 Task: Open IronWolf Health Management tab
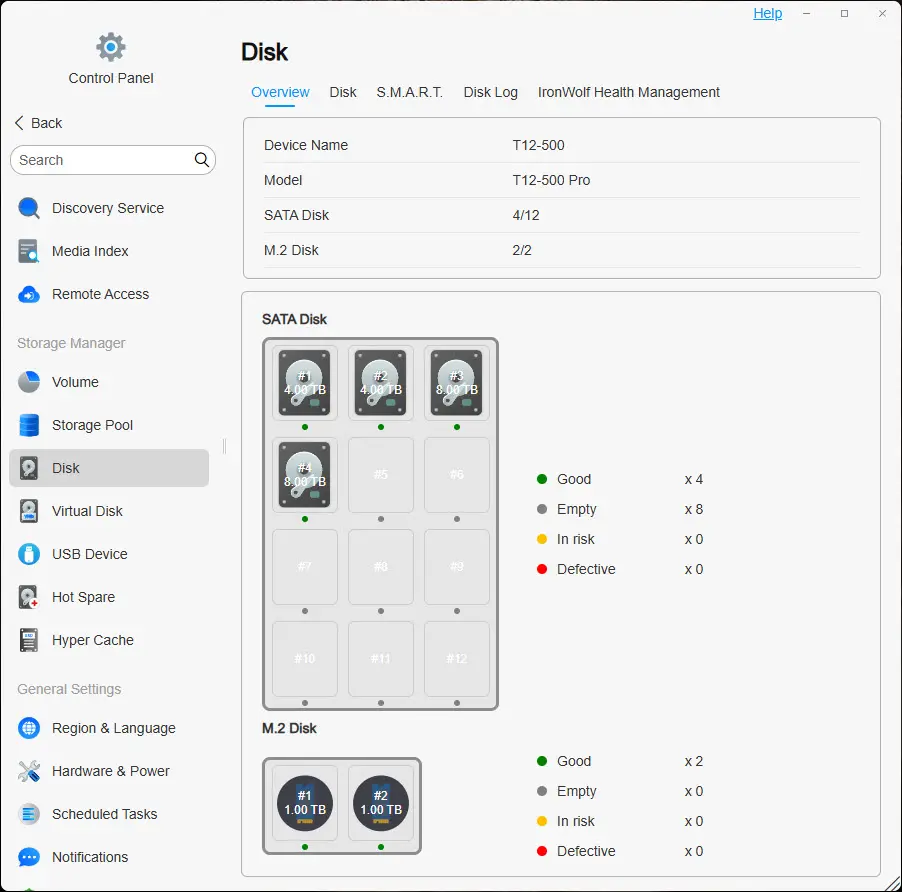(629, 92)
